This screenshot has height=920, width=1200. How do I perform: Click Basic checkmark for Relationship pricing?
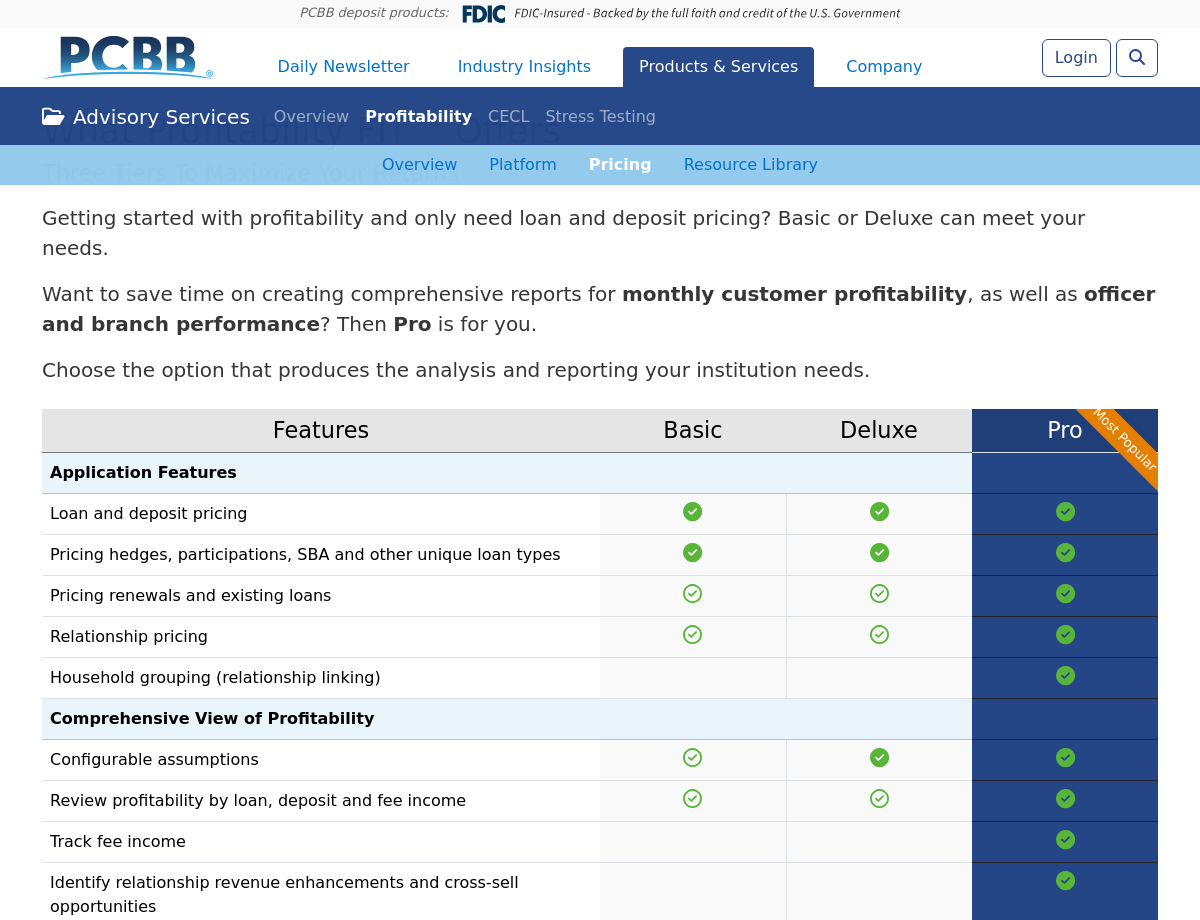[x=692, y=635]
